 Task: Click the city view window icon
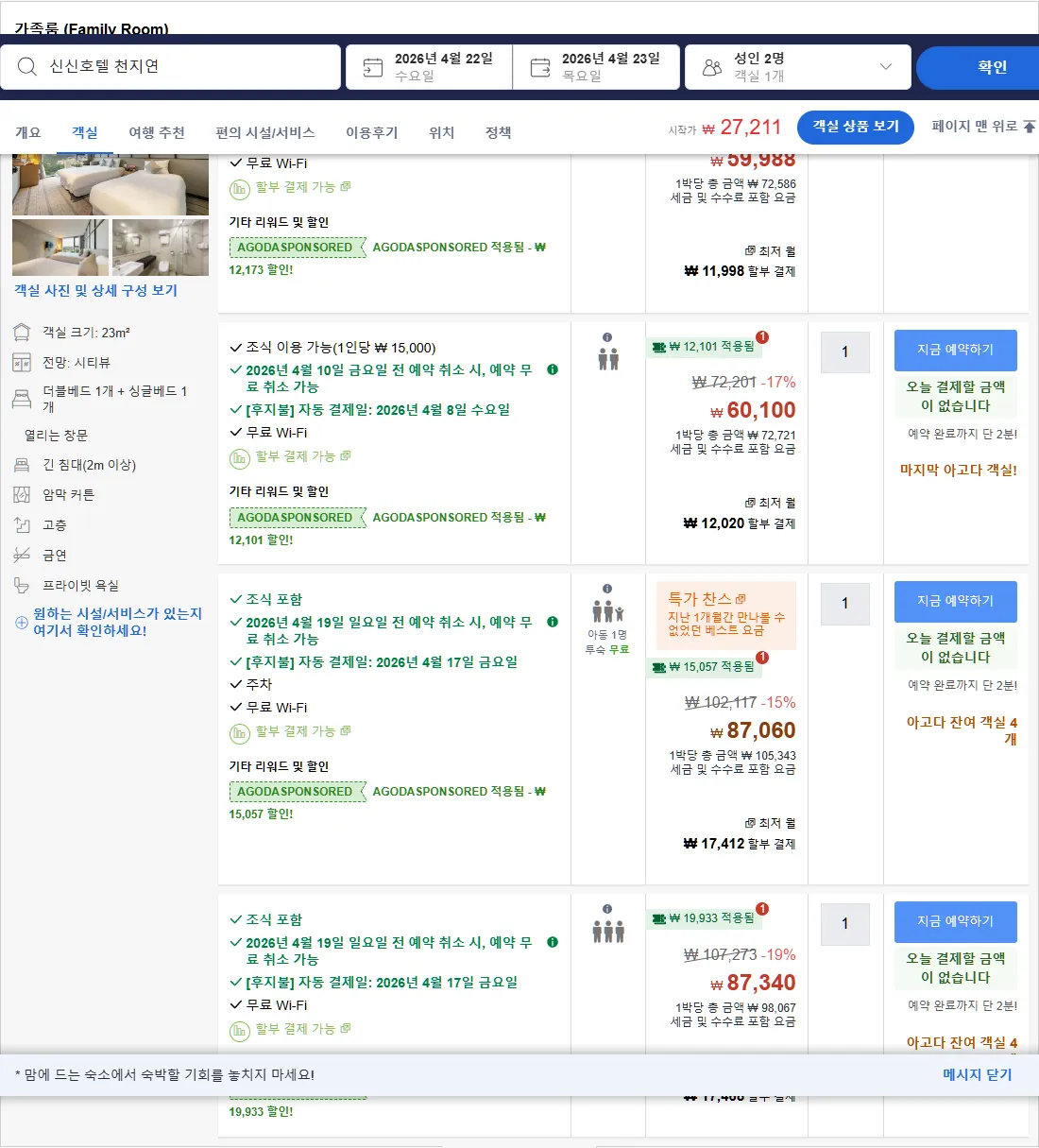pyautogui.click(x=22, y=363)
